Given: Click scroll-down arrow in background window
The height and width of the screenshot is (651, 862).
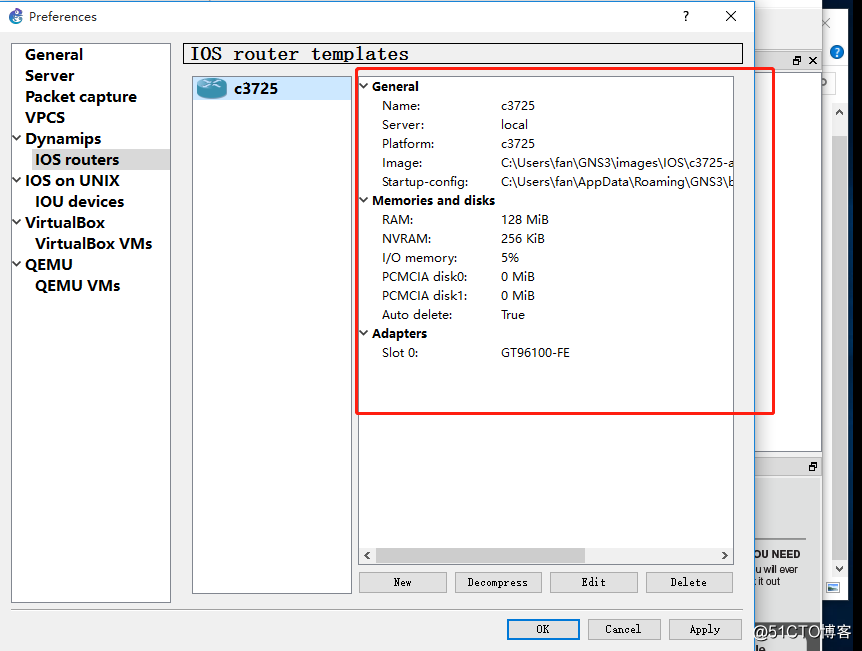Looking at the screenshot, I should coord(839,569).
